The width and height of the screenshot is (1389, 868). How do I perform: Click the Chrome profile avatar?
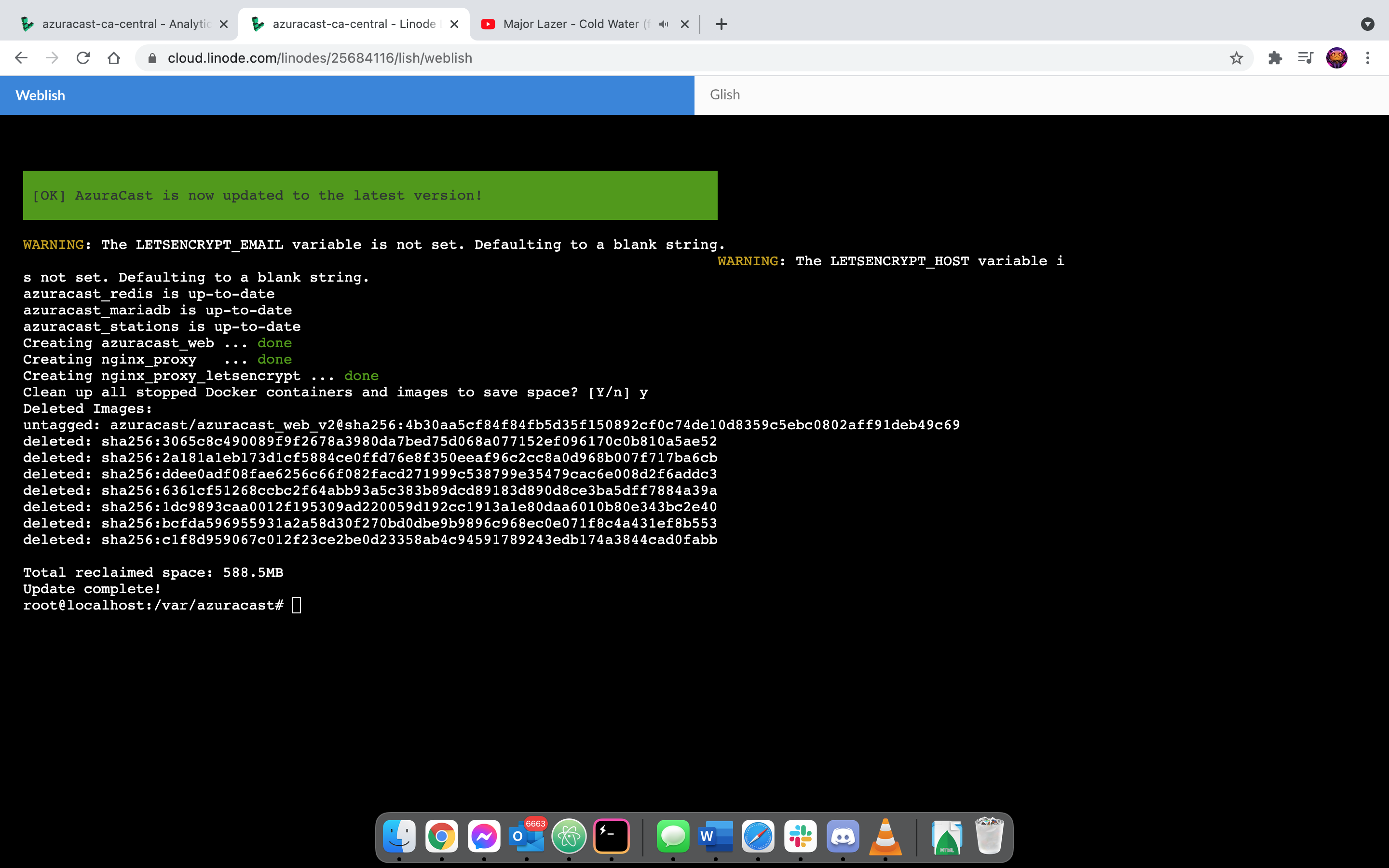(x=1336, y=58)
